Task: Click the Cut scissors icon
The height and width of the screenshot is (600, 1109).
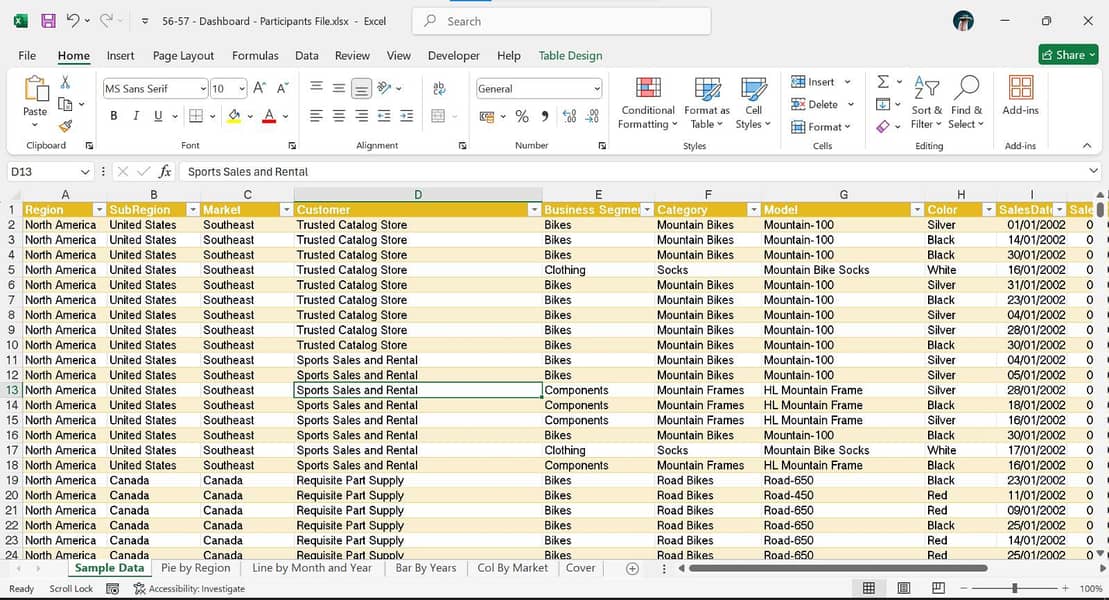Action: pos(65,83)
